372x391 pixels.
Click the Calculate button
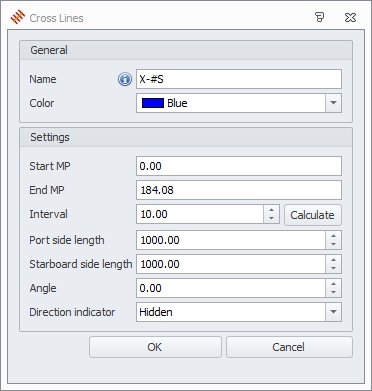click(x=313, y=215)
